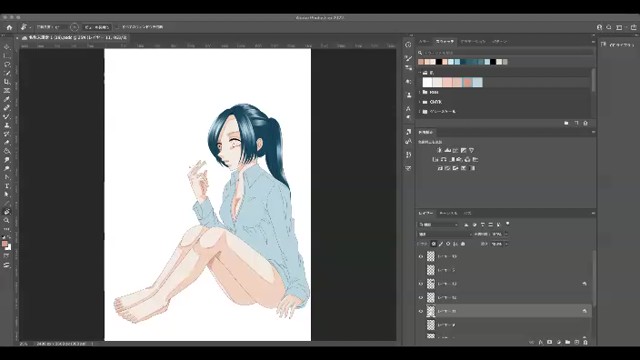The height and width of the screenshot is (360, 640).
Task: Switch to the Color panel tab
Action: [424, 42]
